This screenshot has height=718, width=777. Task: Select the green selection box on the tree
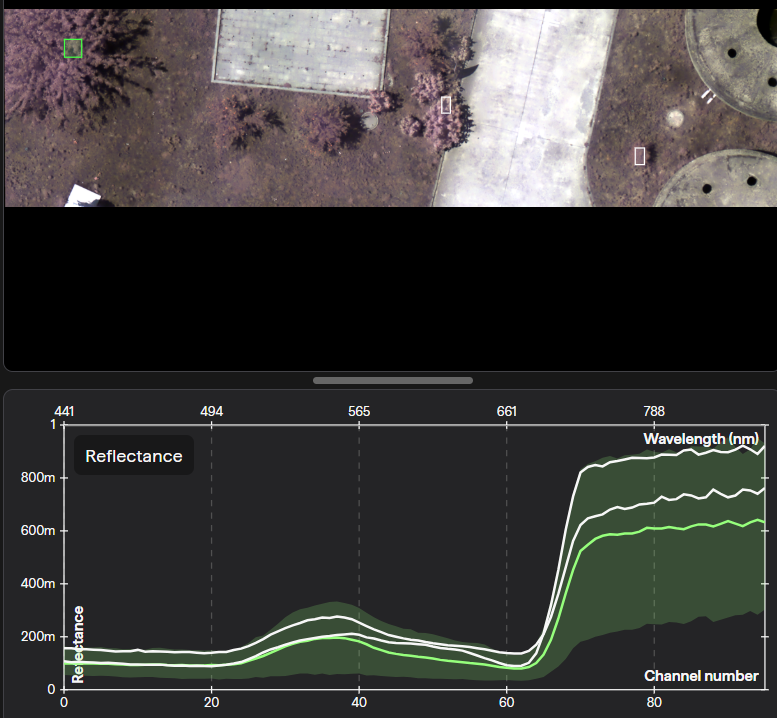click(73, 49)
